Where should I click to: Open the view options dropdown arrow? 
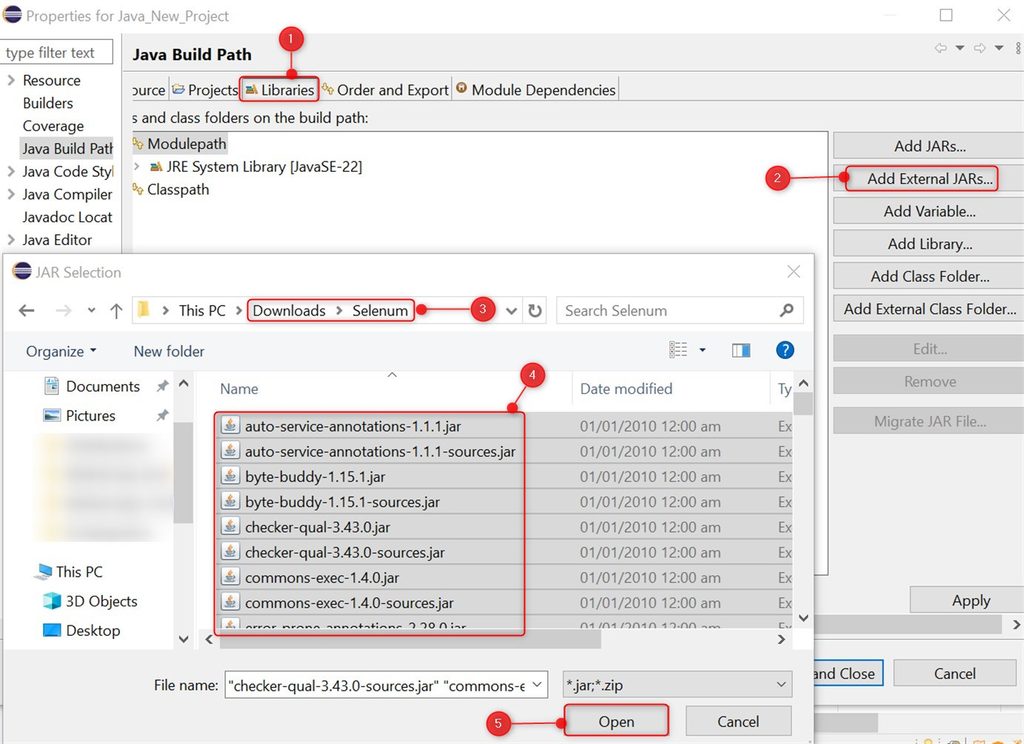coord(703,350)
